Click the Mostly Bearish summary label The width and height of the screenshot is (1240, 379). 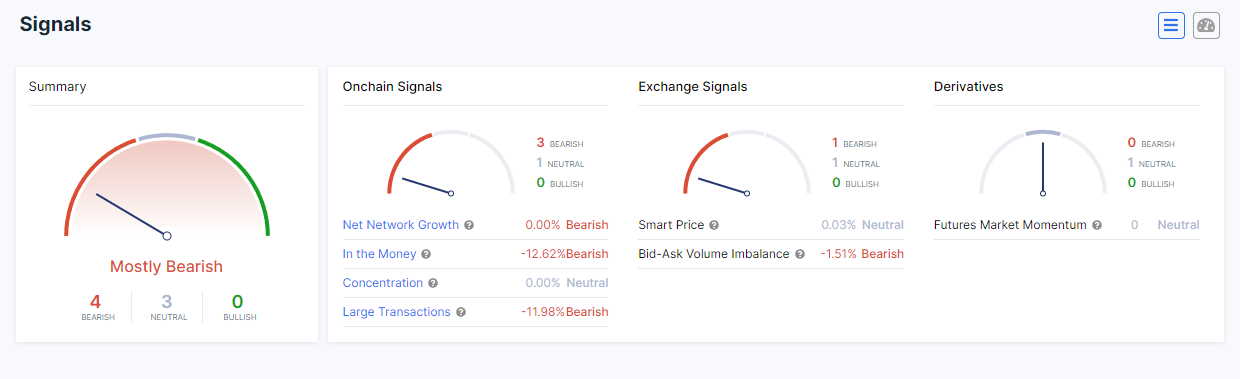[167, 267]
